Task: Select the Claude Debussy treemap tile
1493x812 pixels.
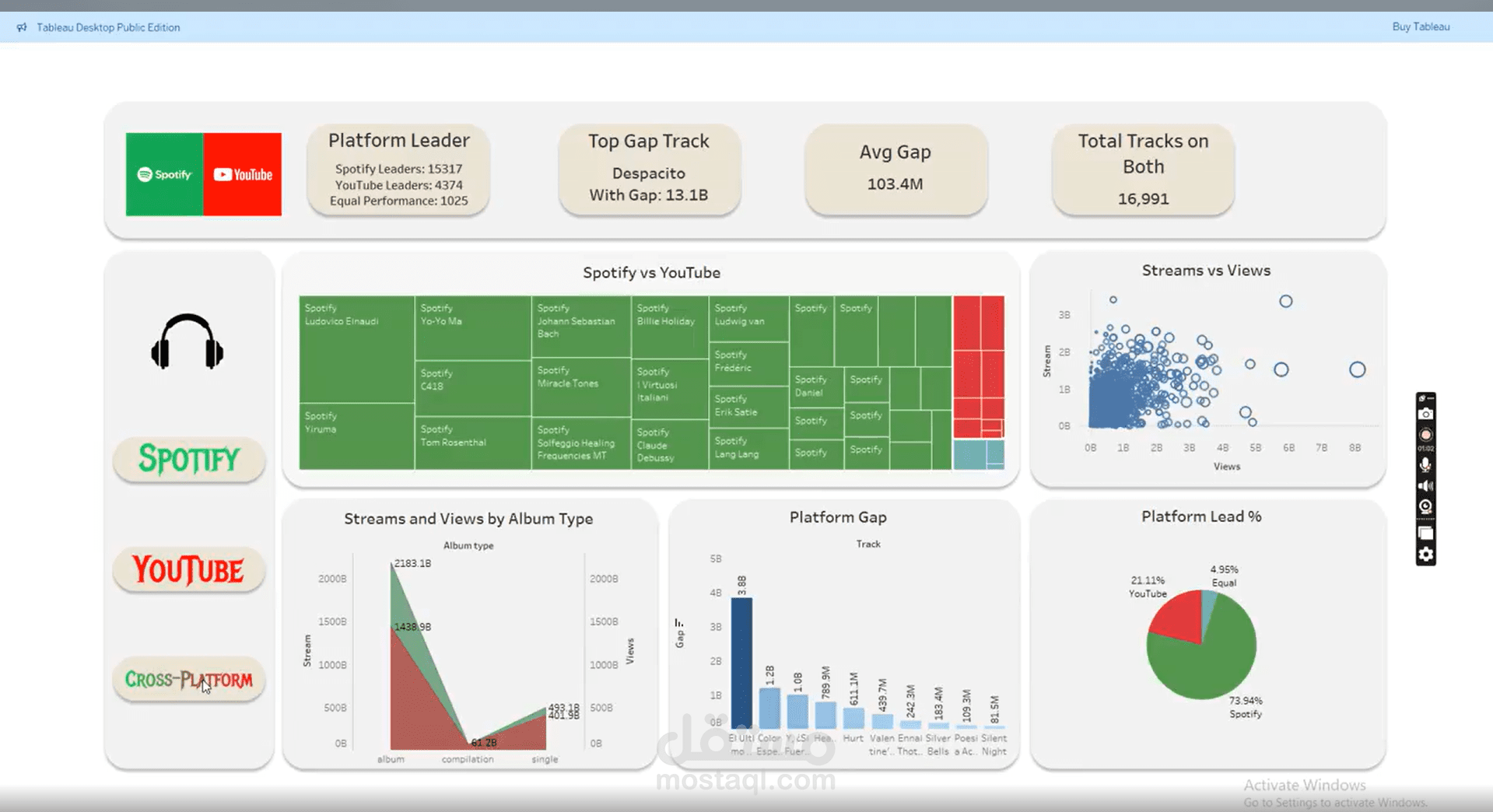Action: point(670,445)
